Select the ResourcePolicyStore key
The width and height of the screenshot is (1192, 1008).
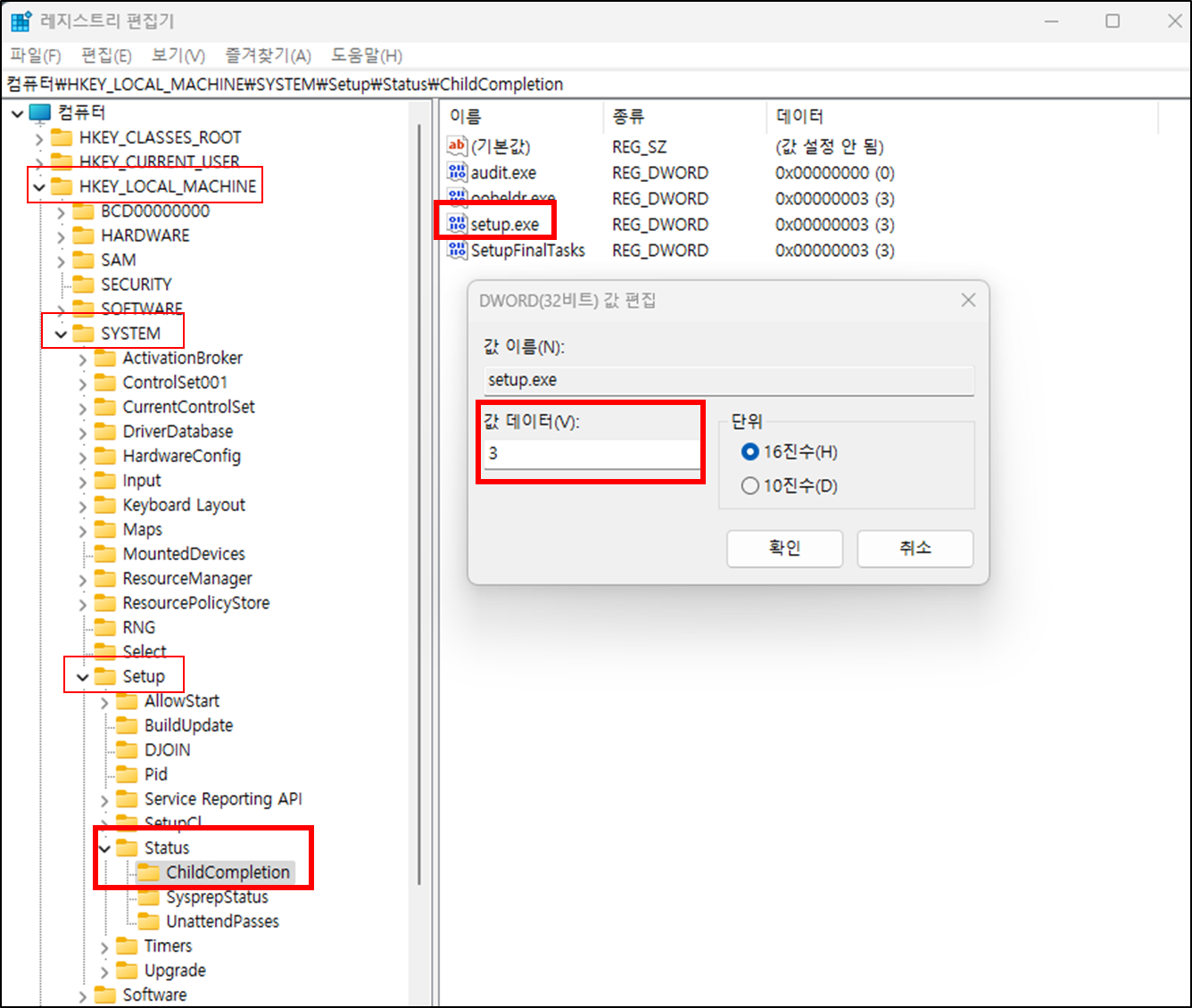pos(196,603)
